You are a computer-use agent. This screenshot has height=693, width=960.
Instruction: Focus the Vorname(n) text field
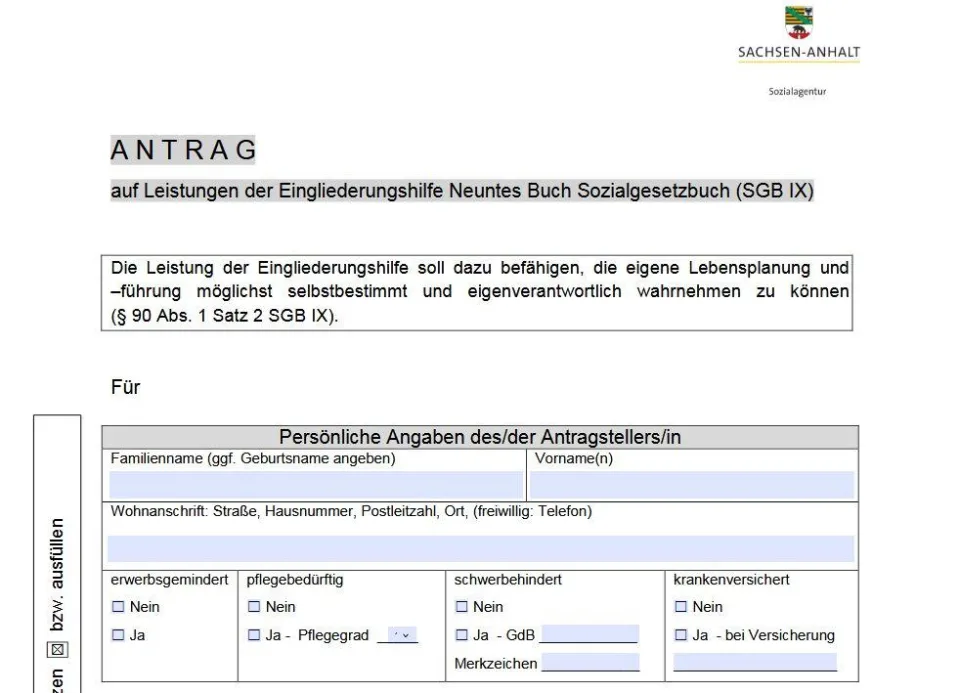691,485
